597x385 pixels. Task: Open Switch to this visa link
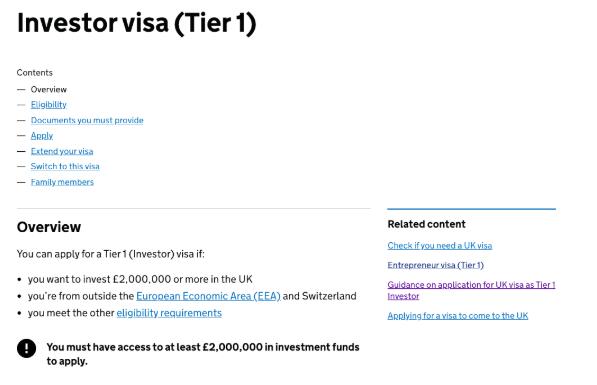(65, 166)
